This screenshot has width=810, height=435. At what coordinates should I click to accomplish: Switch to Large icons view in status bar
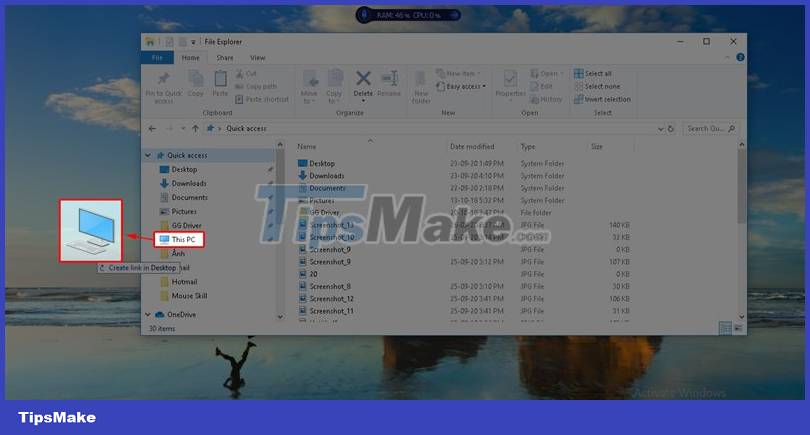pyautogui.click(x=738, y=328)
